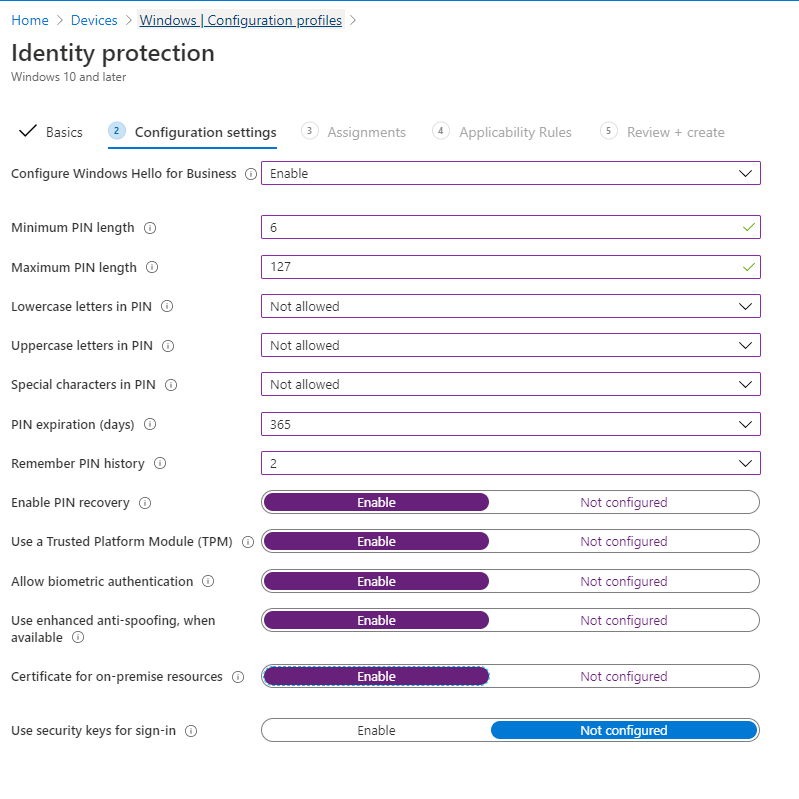
Task: Navigate to Home breadcrumb link
Action: click(30, 20)
